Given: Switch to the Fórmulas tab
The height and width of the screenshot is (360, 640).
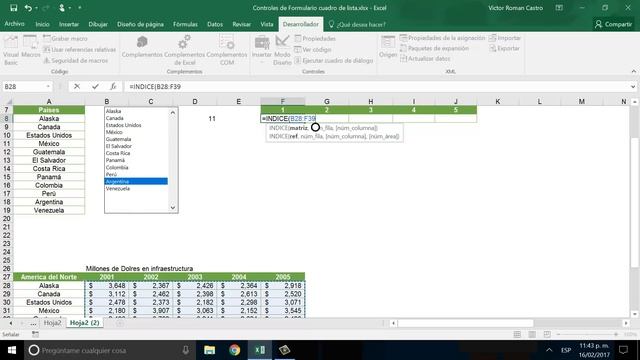Looking at the screenshot, I should (x=185, y=24).
